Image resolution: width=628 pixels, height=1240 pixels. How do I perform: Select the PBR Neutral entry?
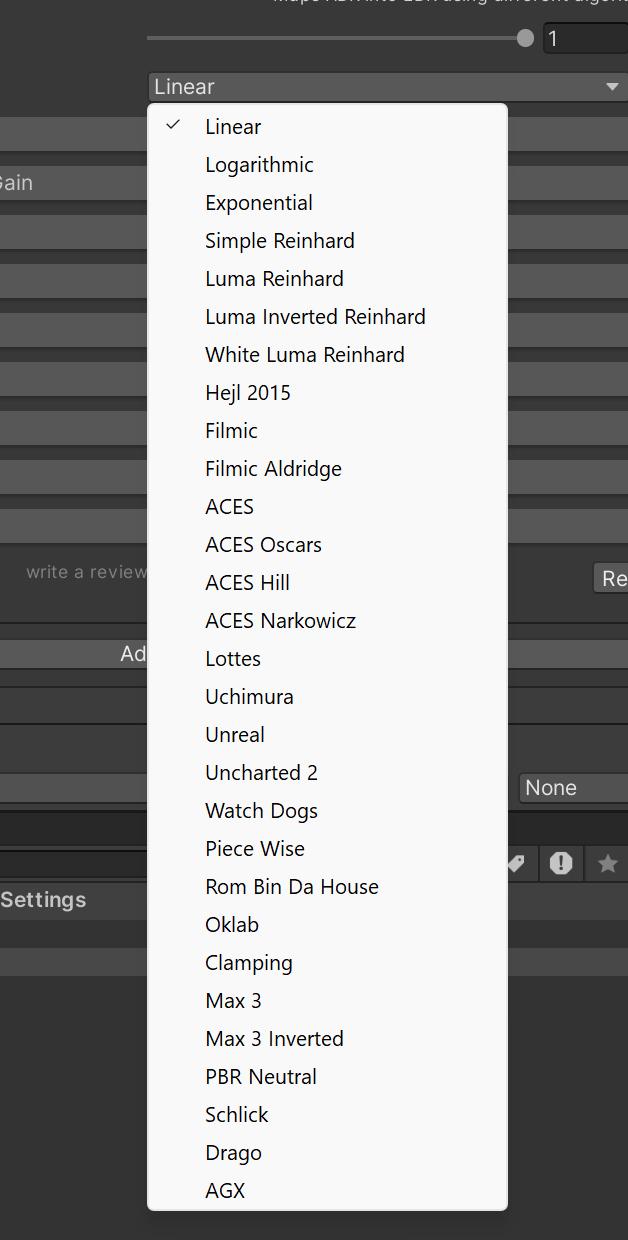pyautogui.click(x=260, y=1077)
